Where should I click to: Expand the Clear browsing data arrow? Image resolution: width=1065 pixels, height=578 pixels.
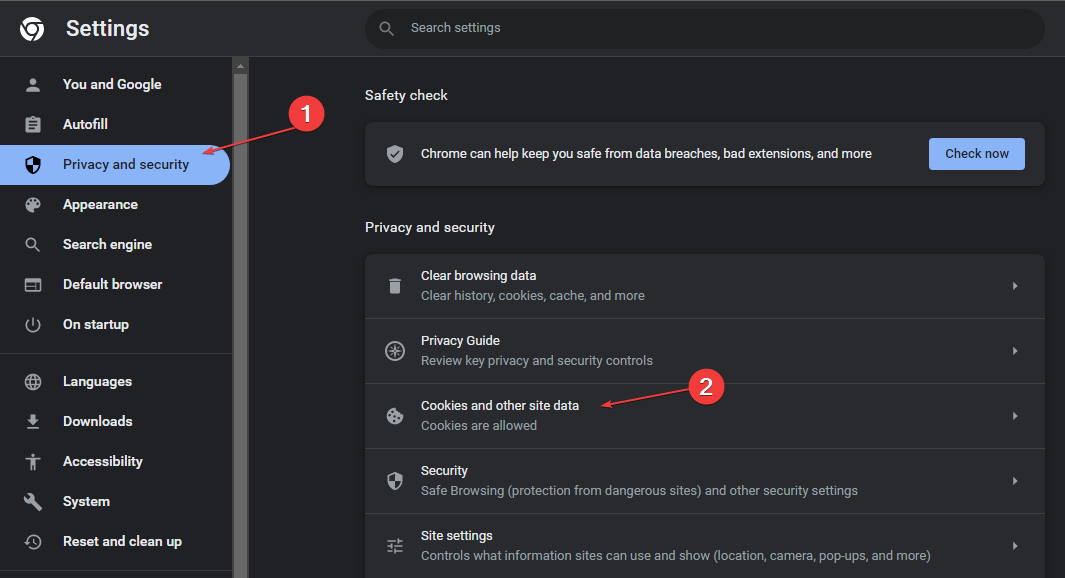point(1015,286)
